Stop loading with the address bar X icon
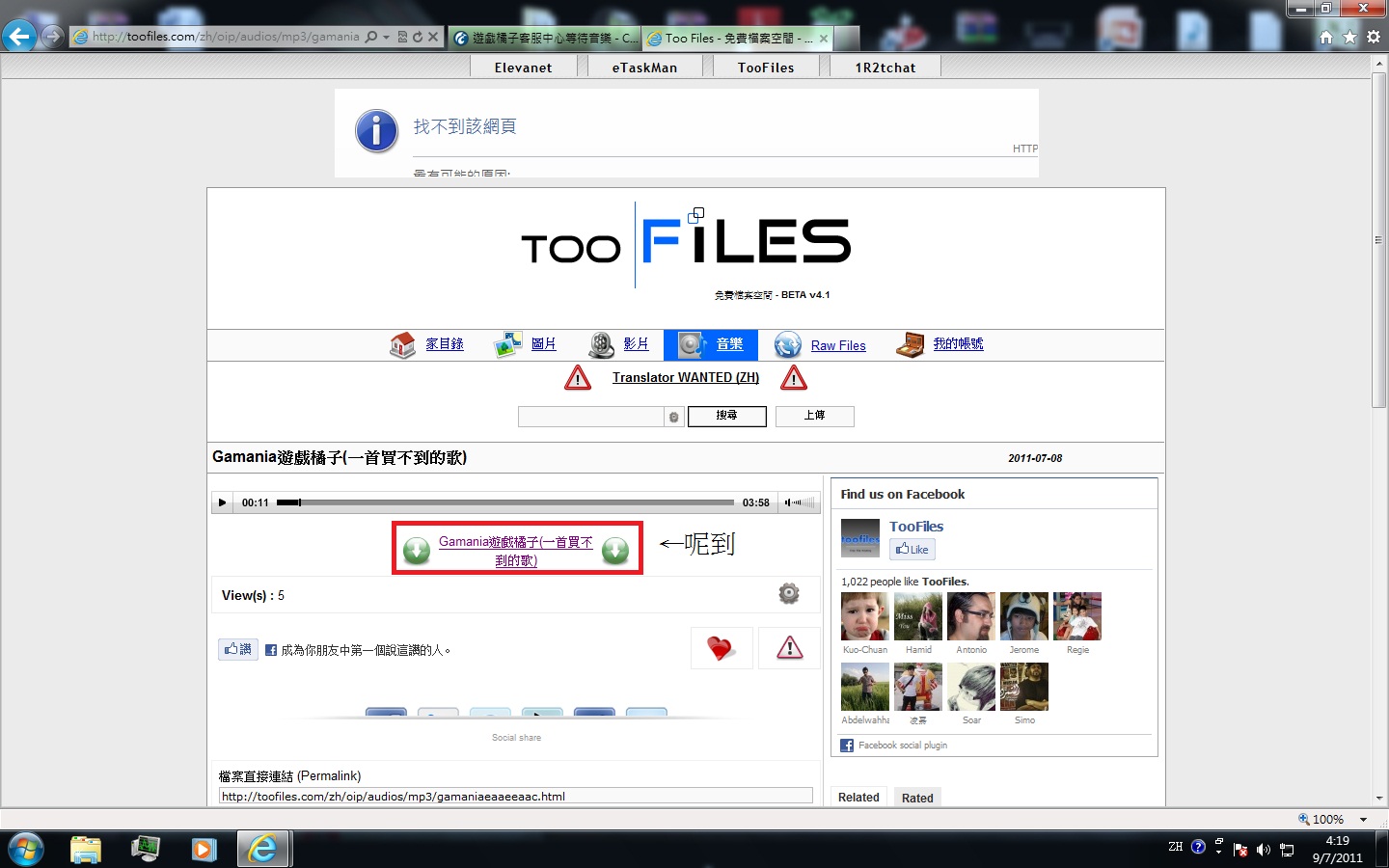This screenshot has height=868, width=1389. tap(433, 37)
